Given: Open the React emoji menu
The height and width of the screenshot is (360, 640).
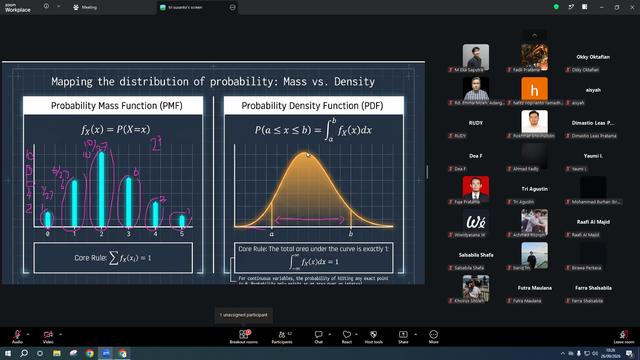Looking at the screenshot, I should point(347,337).
